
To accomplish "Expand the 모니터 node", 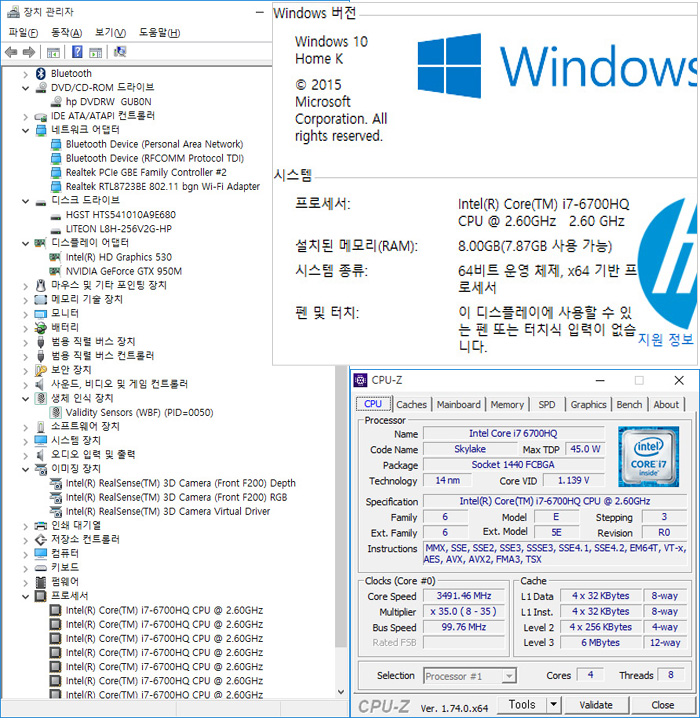I will point(25,314).
